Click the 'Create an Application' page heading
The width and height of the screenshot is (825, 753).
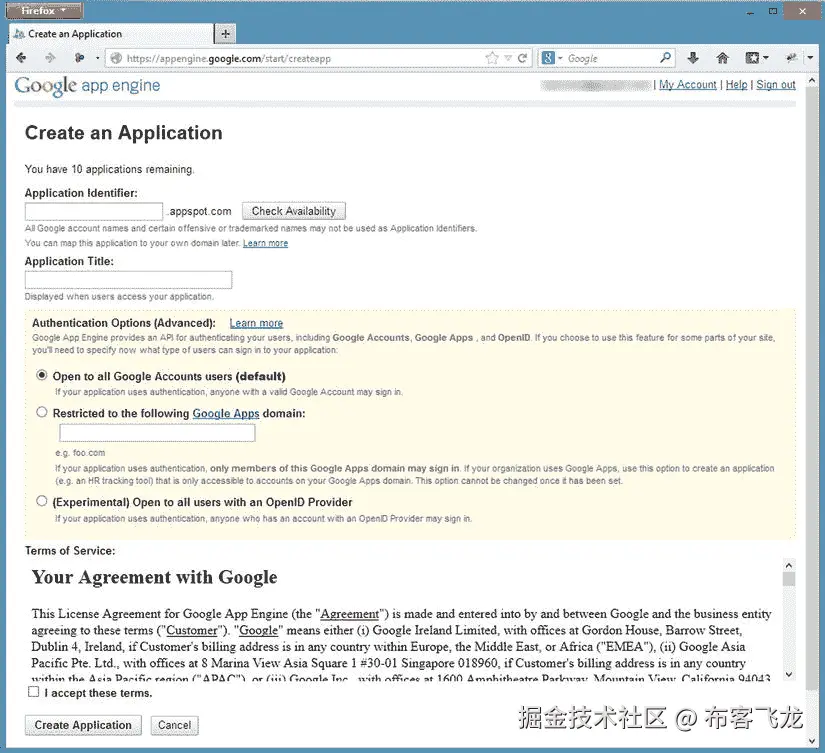coord(124,133)
